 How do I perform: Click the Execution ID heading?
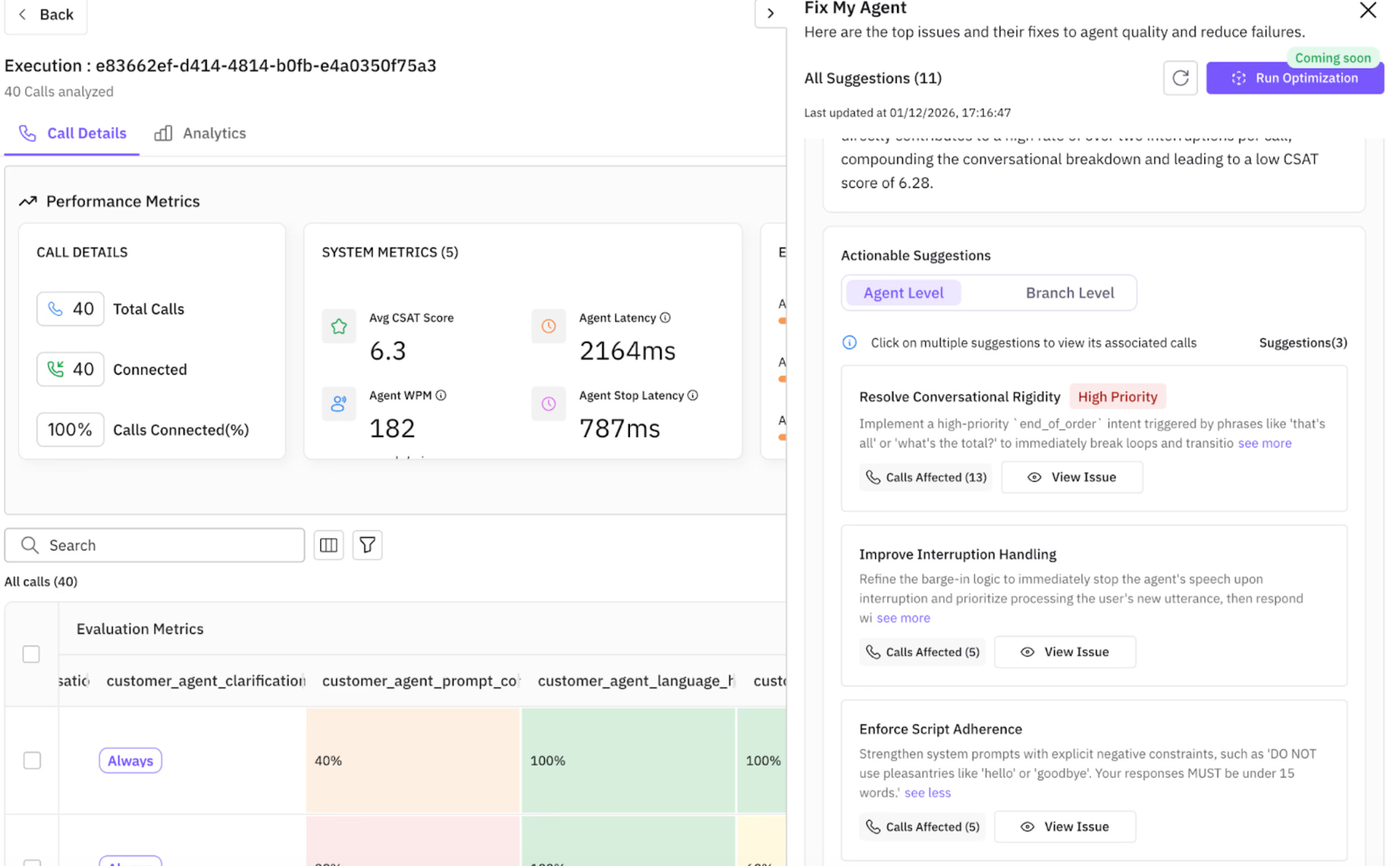[x=220, y=65]
